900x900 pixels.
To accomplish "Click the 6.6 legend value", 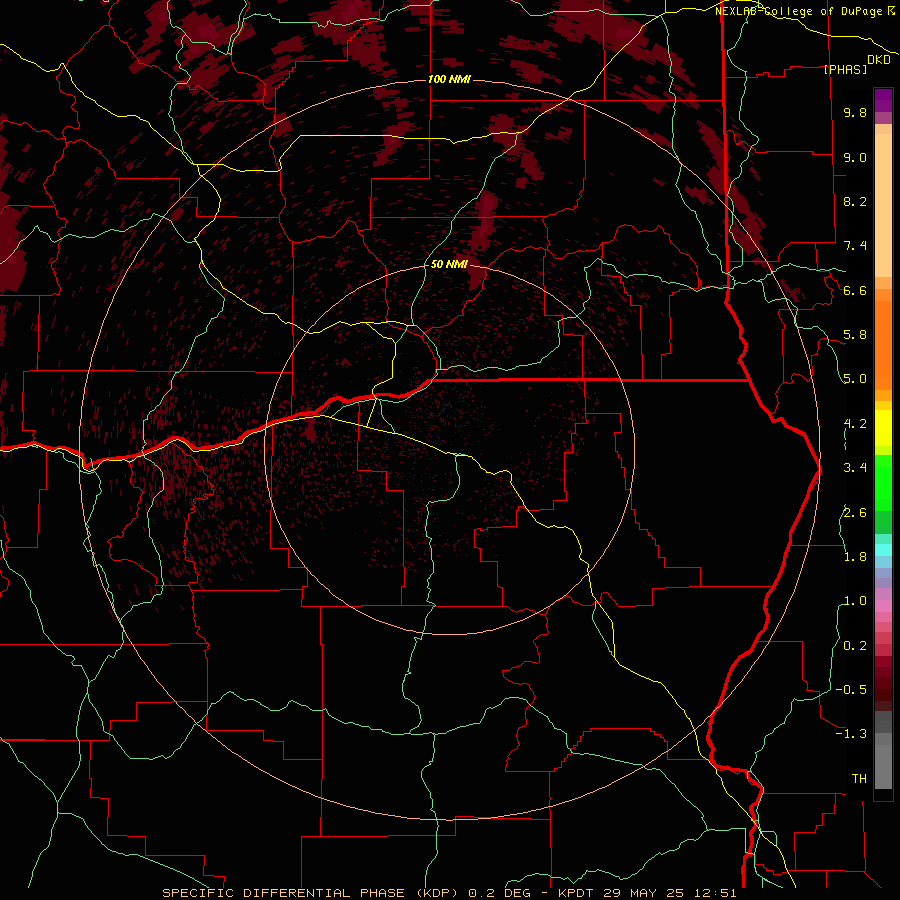I will 855,290.
